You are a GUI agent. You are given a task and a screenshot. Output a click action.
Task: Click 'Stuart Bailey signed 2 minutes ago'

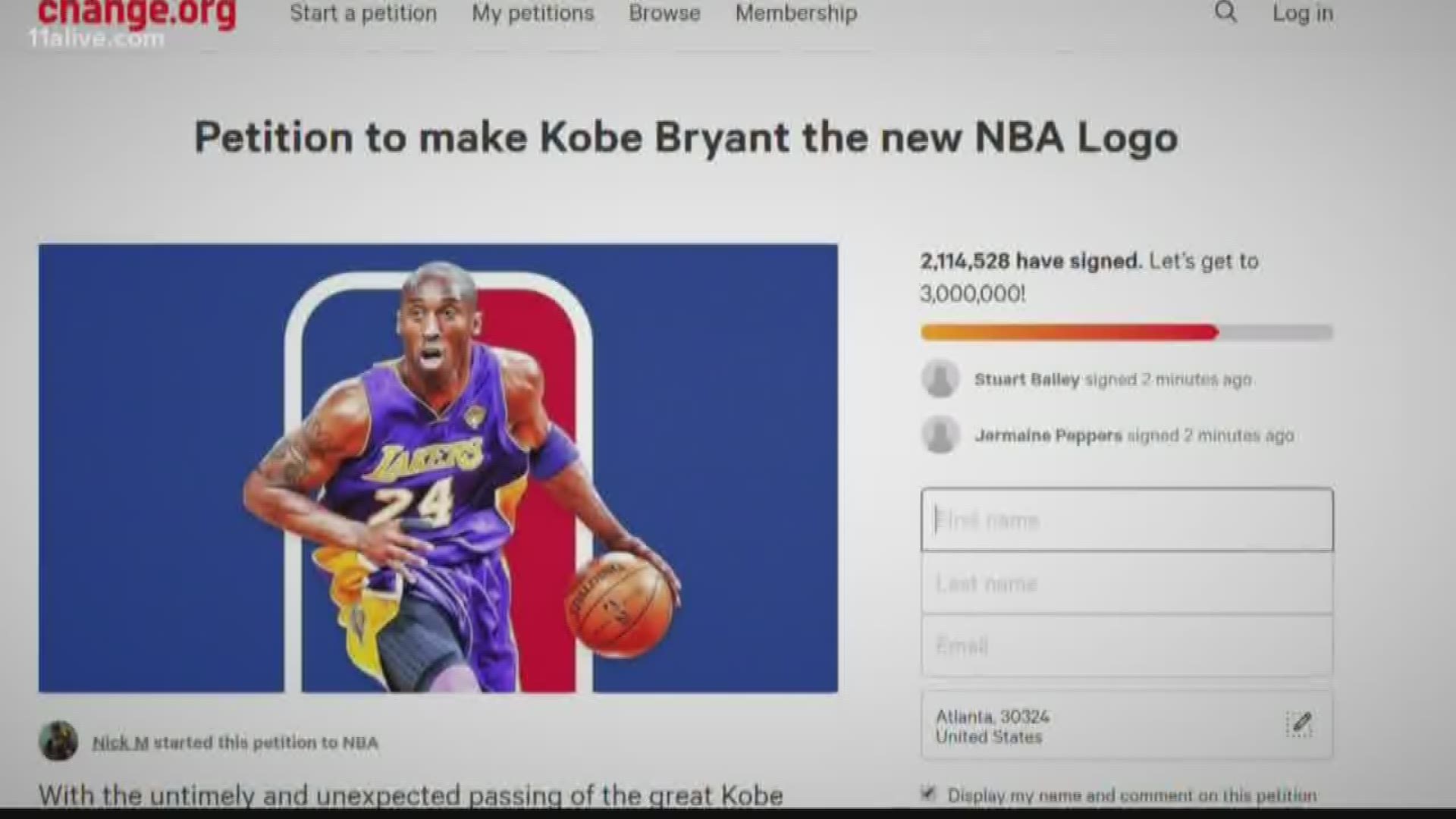[1112, 379]
